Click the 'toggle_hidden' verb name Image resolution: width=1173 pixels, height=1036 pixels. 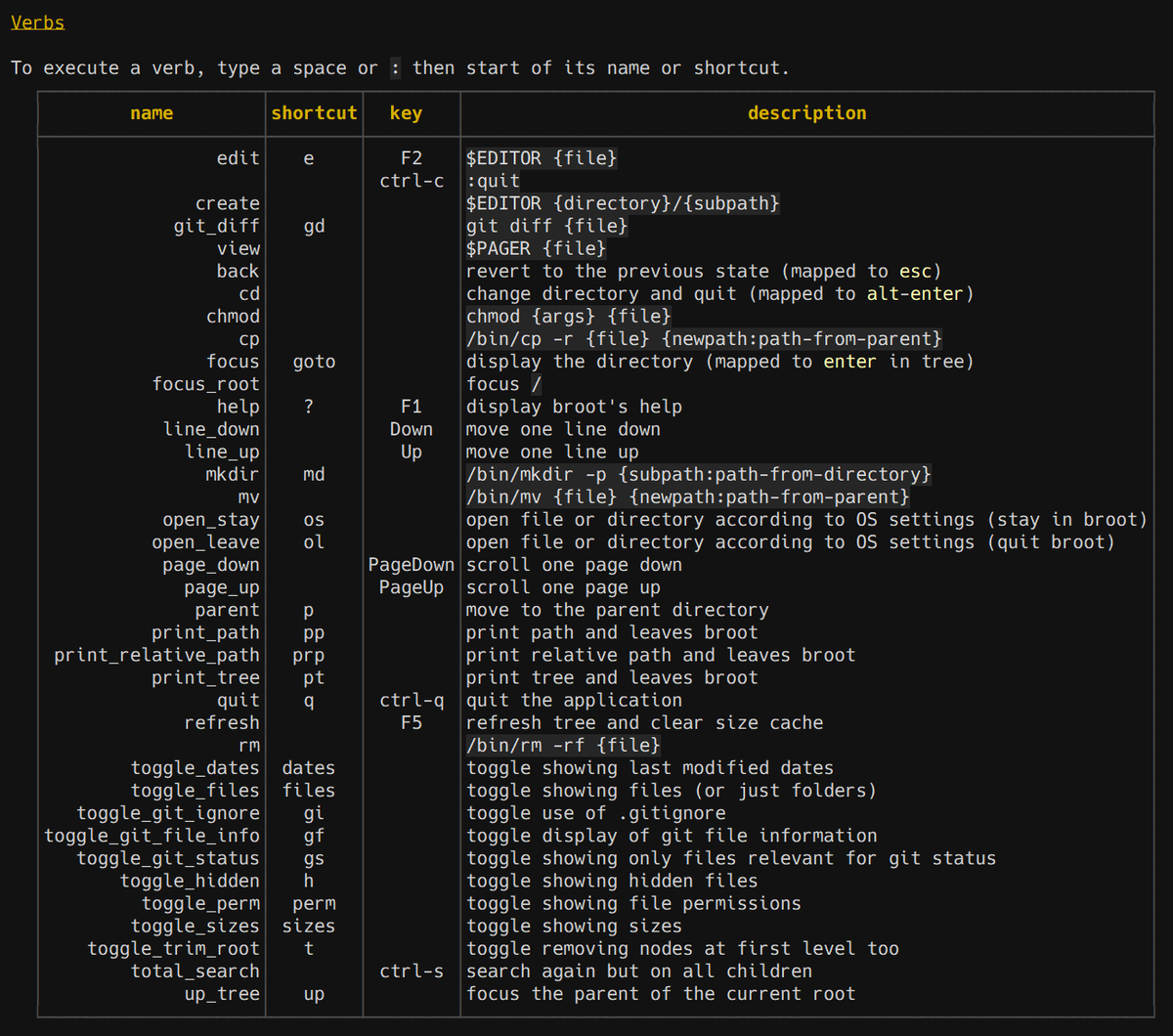(x=190, y=880)
